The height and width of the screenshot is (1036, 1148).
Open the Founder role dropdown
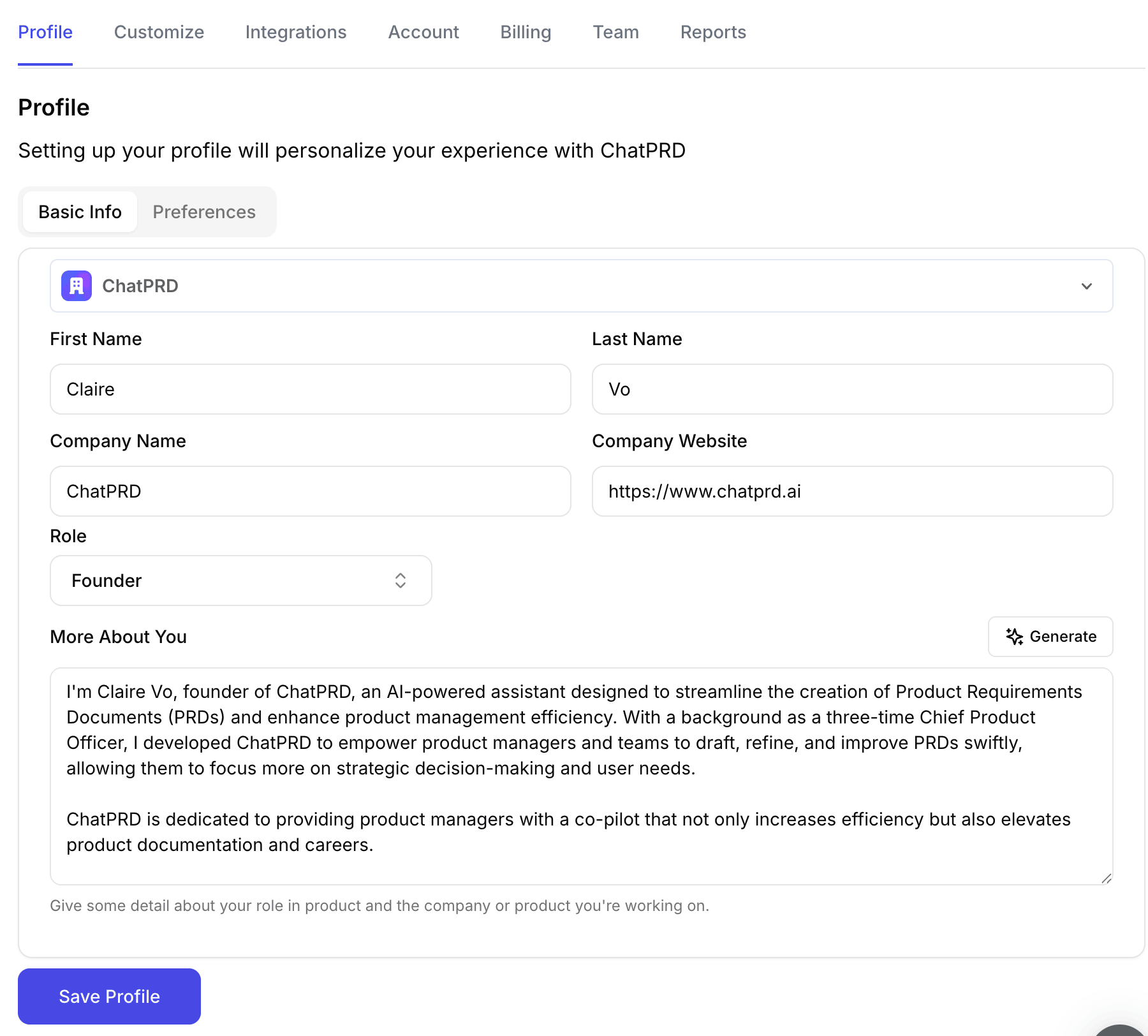[x=241, y=581]
